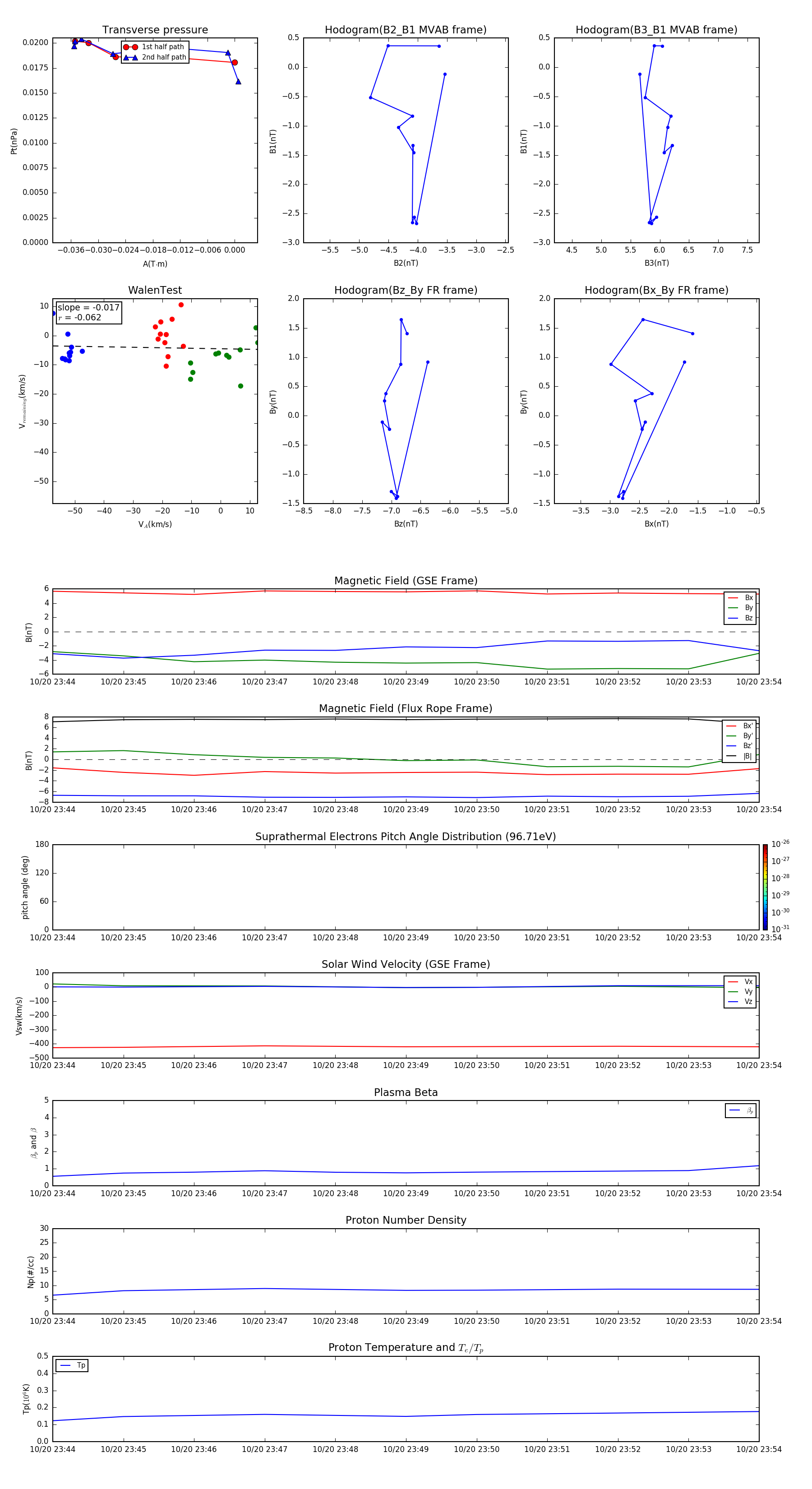Screen dimensions: 812x1489
Task: Select the "1st half path" legend entry
Action: point(154,47)
